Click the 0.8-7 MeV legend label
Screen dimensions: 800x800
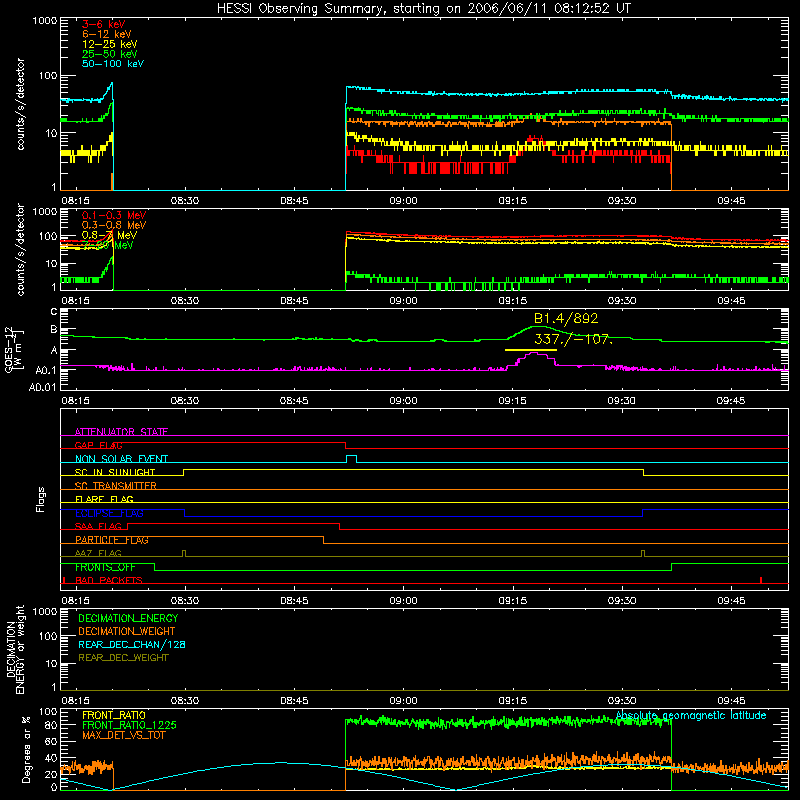tap(109, 235)
